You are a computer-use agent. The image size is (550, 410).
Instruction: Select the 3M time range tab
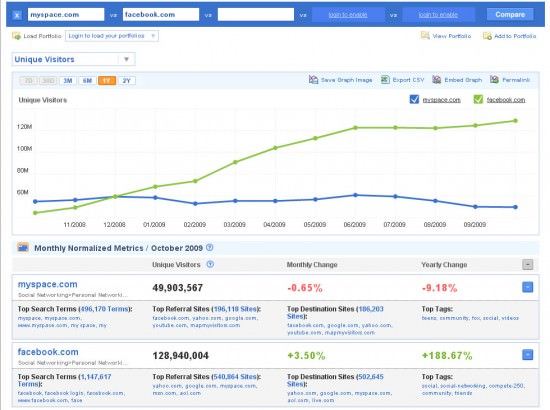pos(68,81)
